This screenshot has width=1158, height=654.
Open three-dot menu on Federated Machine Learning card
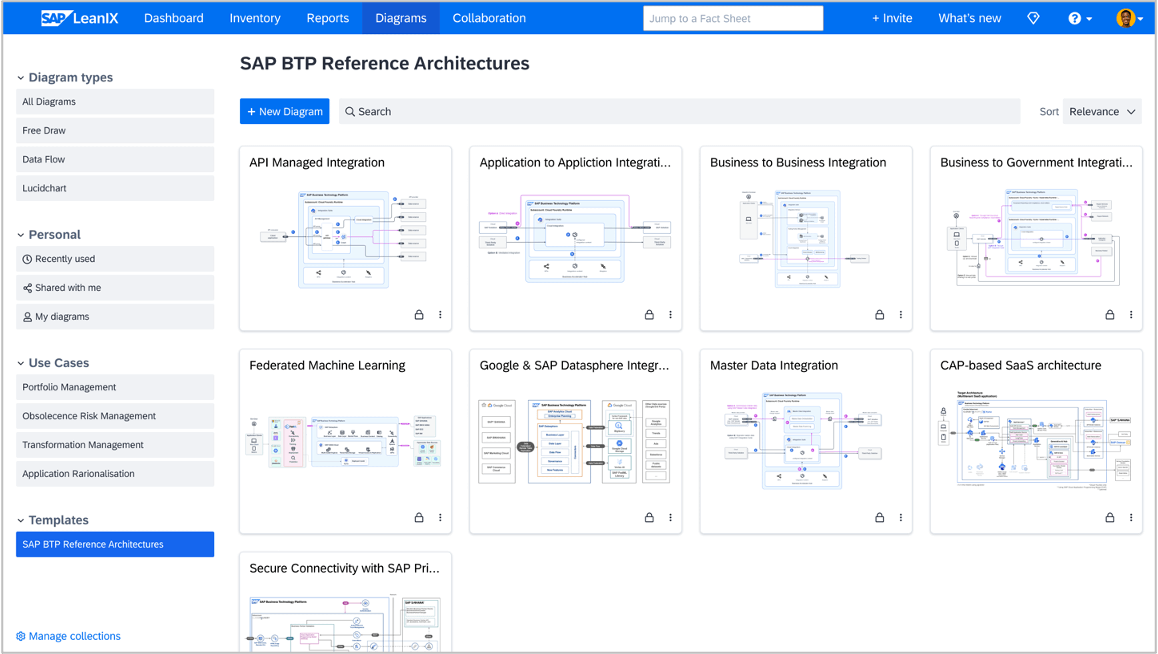440,517
